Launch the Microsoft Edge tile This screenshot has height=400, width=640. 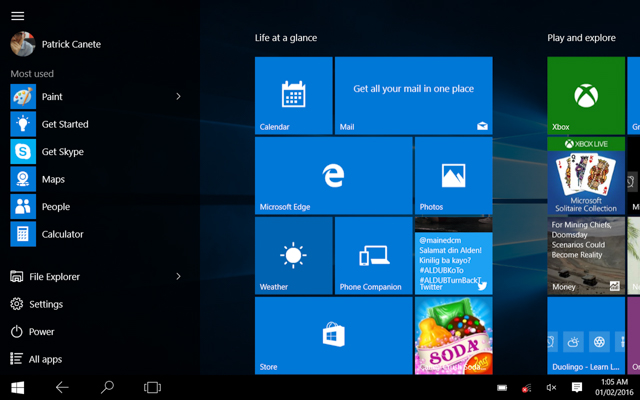pyautogui.click(x=333, y=176)
